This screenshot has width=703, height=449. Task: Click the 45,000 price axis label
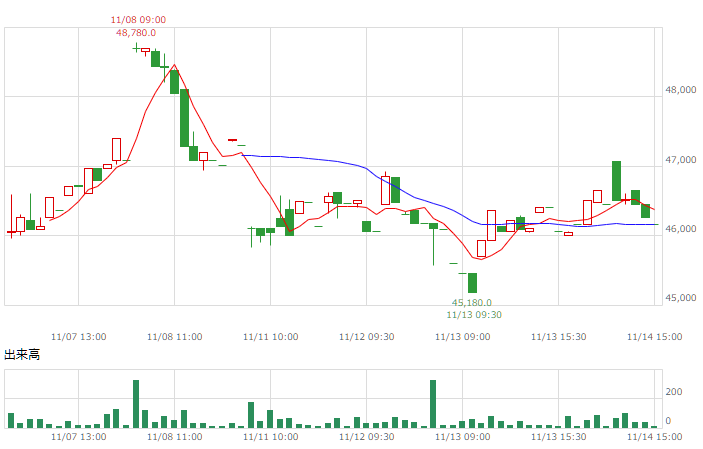click(681, 298)
